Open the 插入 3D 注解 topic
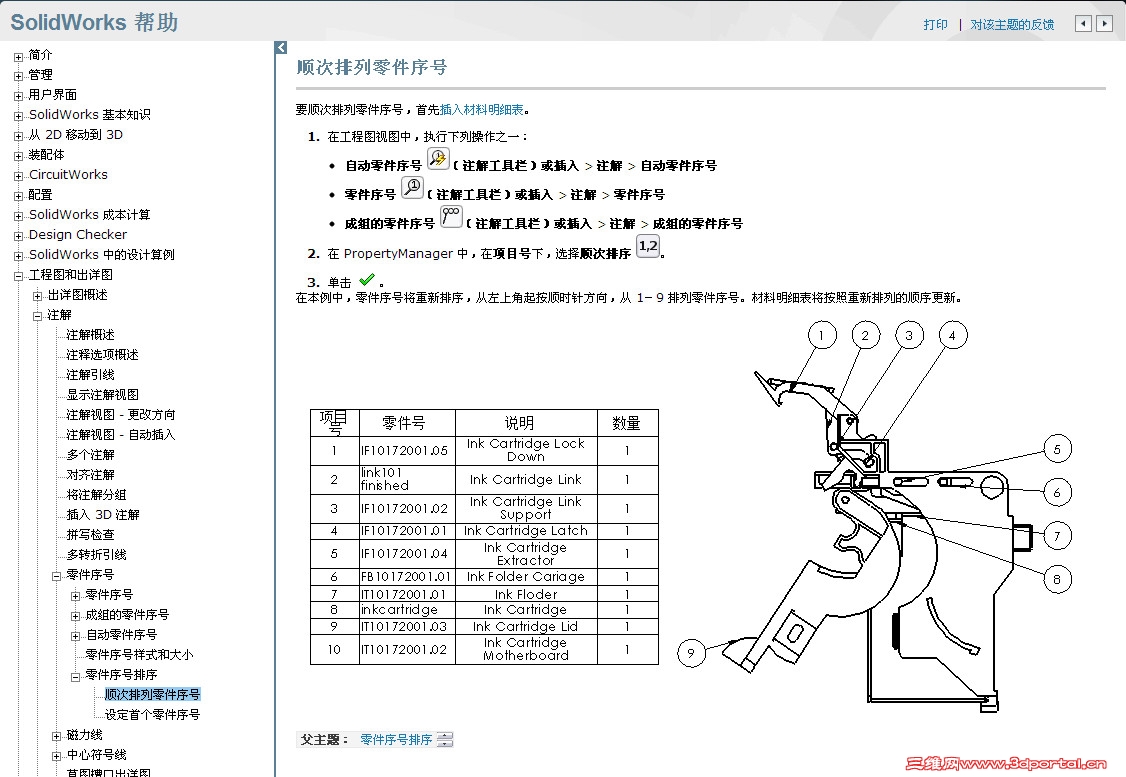Viewport: 1126px width, 777px height. [103, 515]
